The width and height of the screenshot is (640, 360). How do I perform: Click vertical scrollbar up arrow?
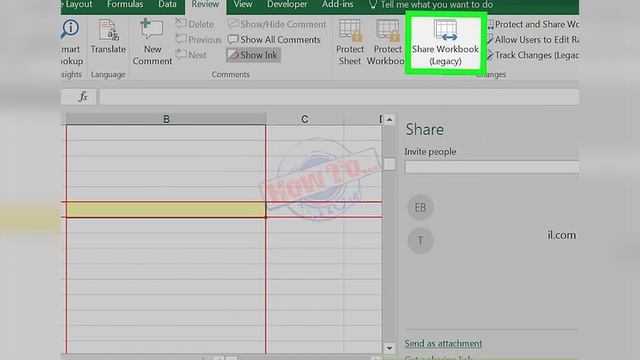389,120
